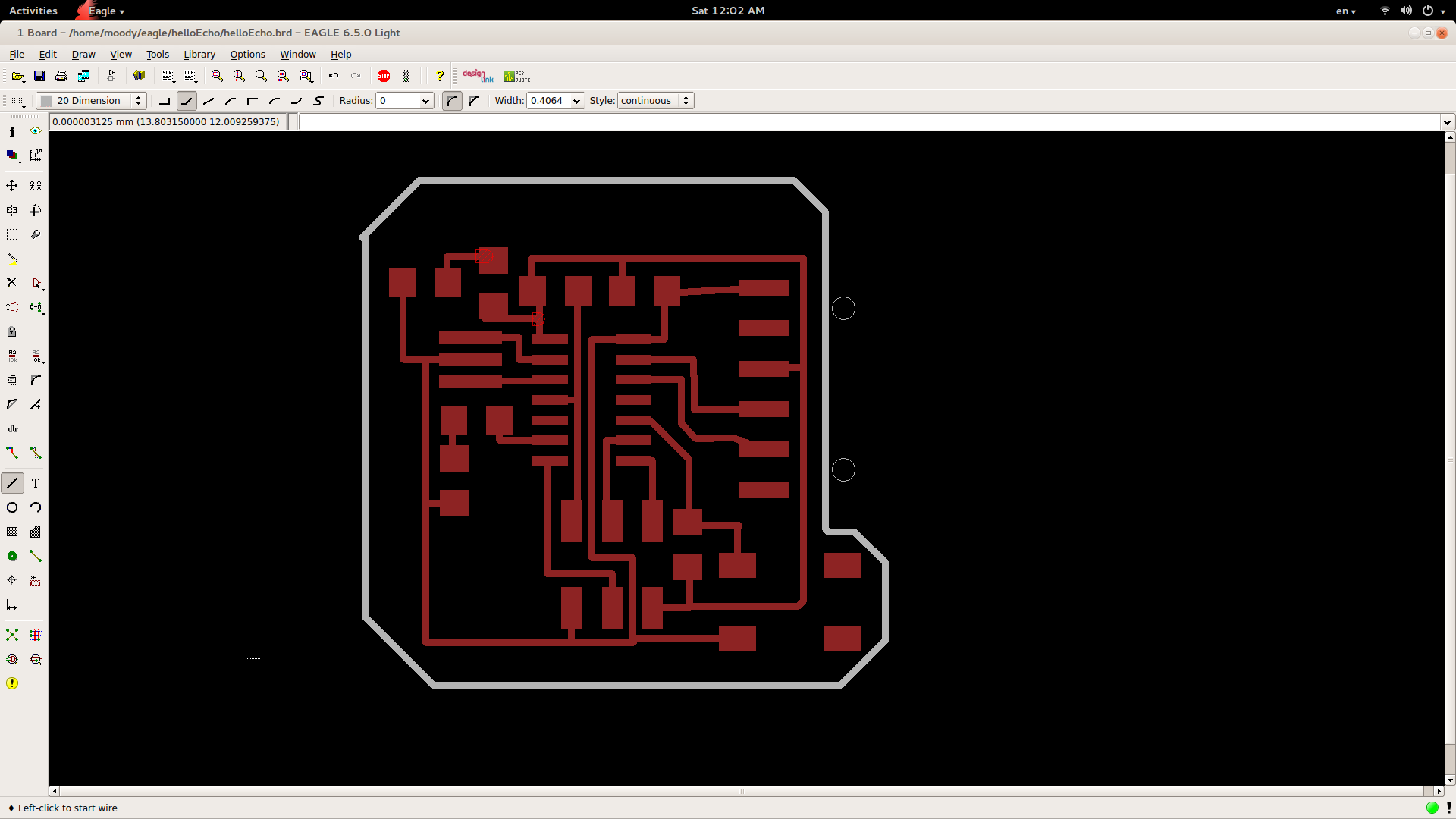Run the Ratsnest tool
The image size is (1456, 819).
coord(12,635)
